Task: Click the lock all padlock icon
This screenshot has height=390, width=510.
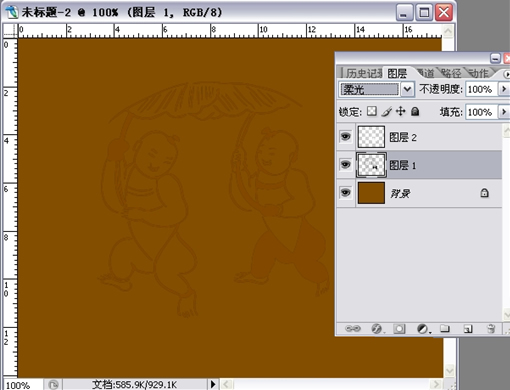Action: [x=415, y=111]
